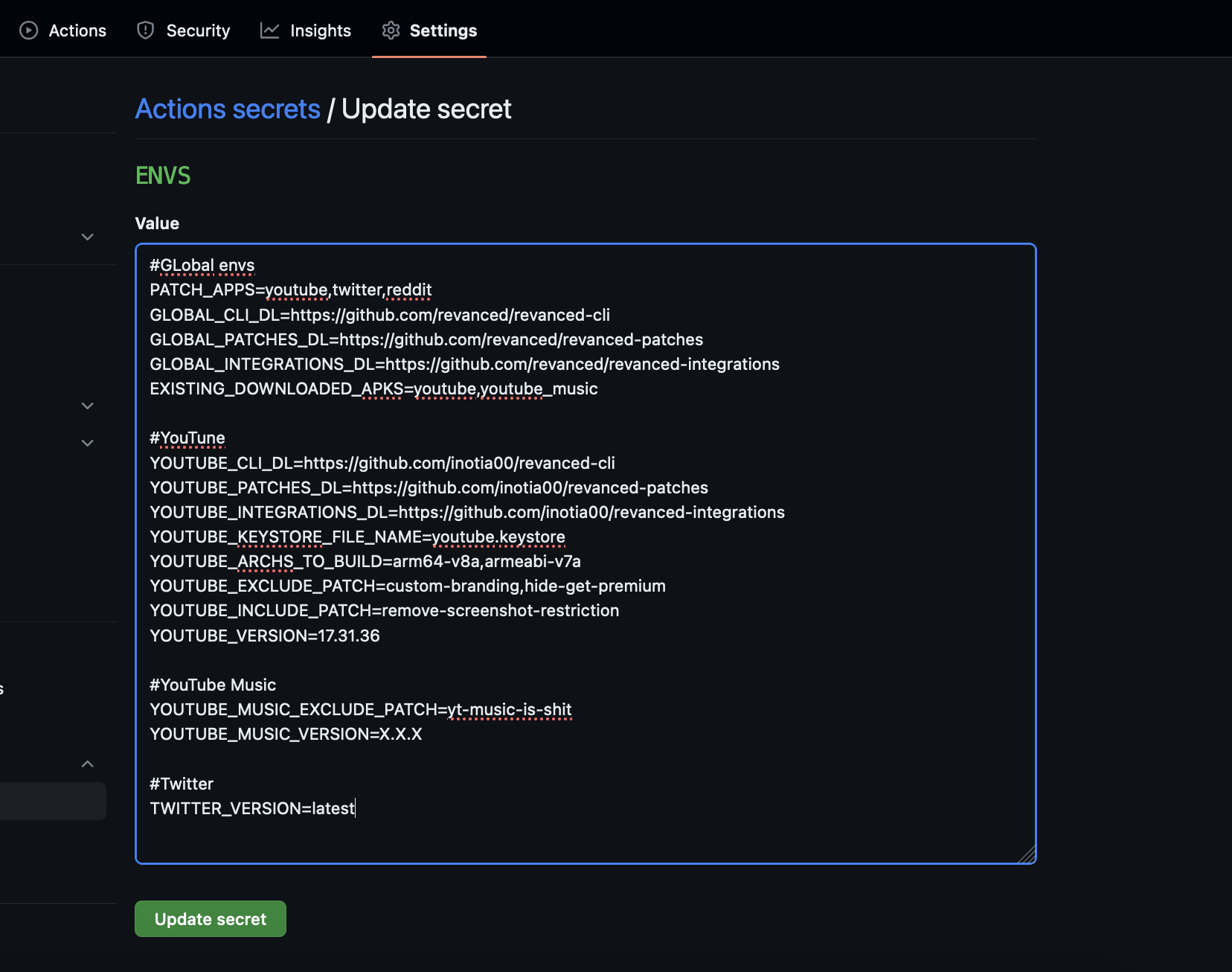Click the PATCH_APPS=youtube,twitter,reddit line
The image size is (1232, 972).
point(291,290)
